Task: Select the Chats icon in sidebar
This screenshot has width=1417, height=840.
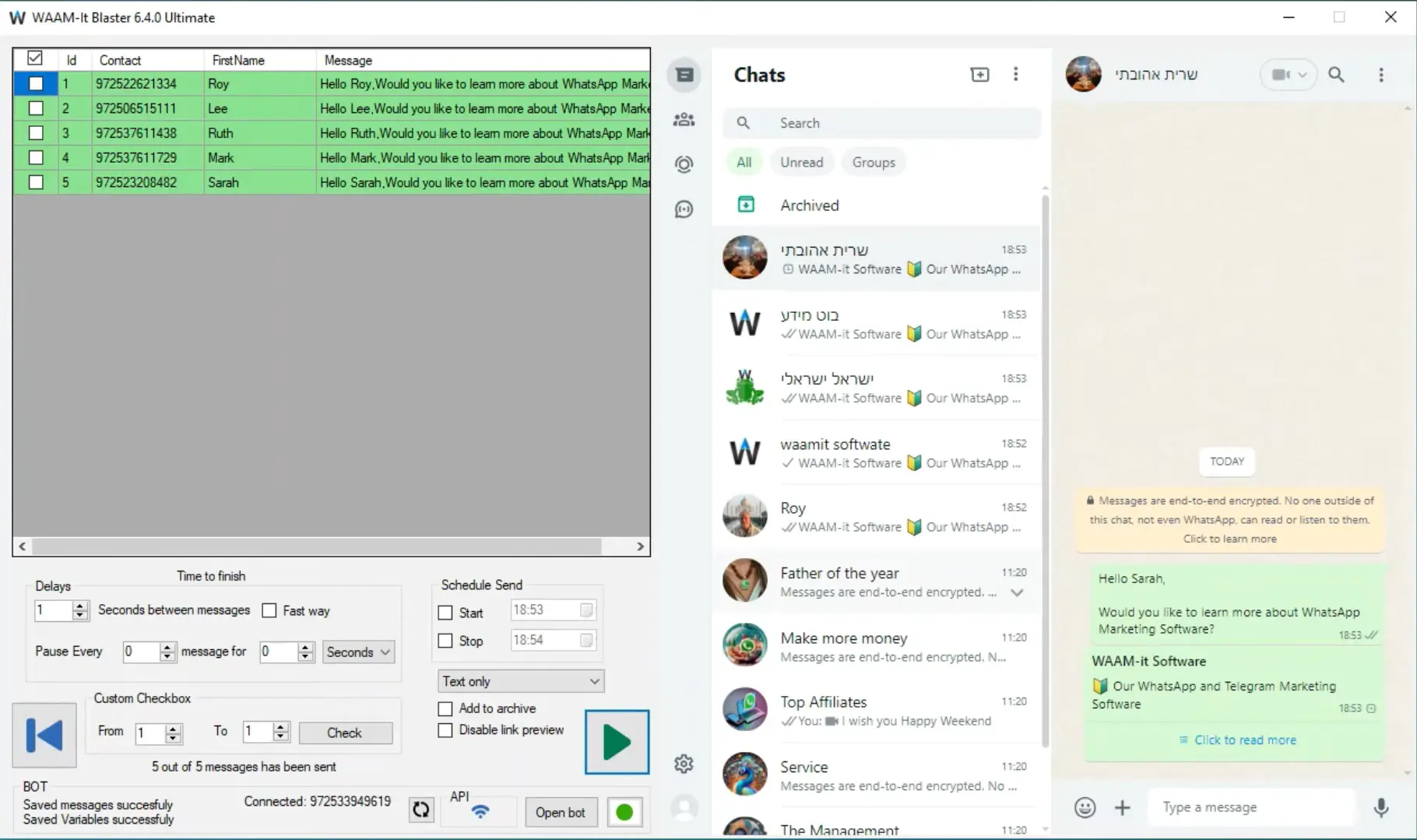Action: point(684,74)
